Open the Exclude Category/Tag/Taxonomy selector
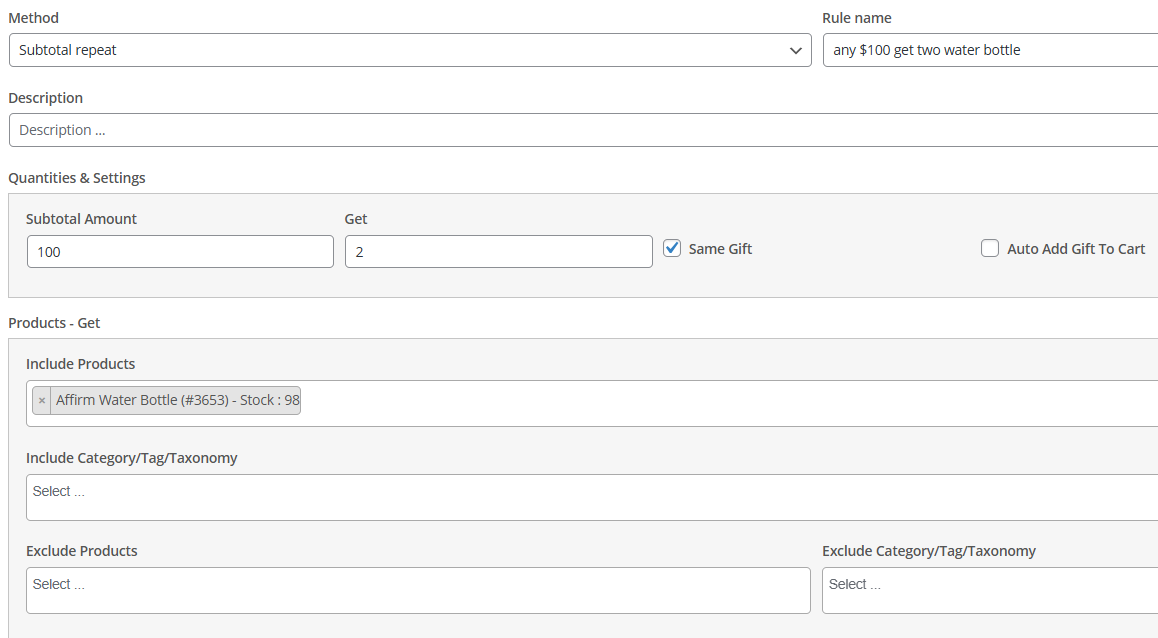The width and height of the screenshot is (1158, 638). [988, 590]
